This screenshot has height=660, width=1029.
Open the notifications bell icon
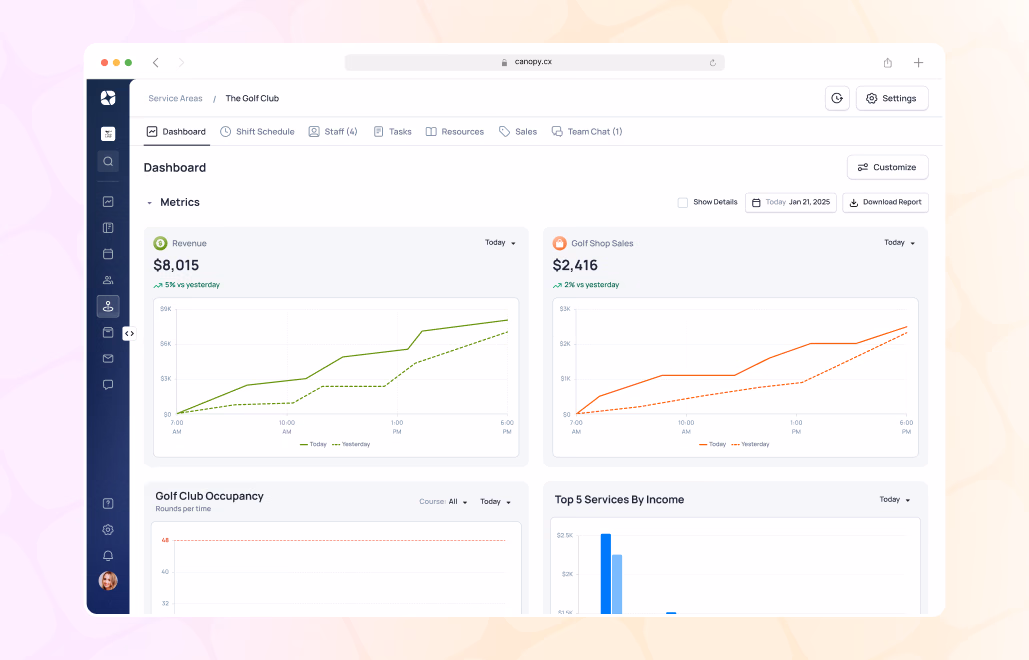108,556
